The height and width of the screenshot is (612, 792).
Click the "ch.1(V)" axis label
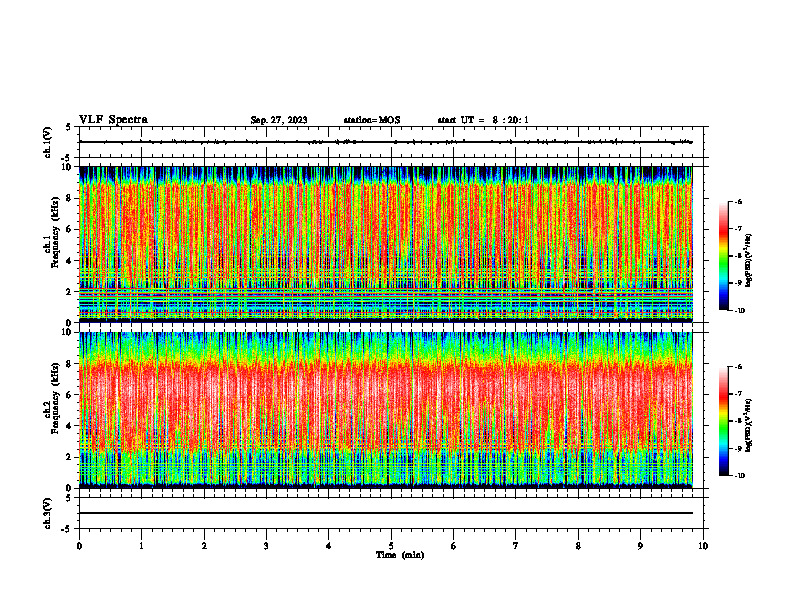pyautogui.click(x=48, y=142)
